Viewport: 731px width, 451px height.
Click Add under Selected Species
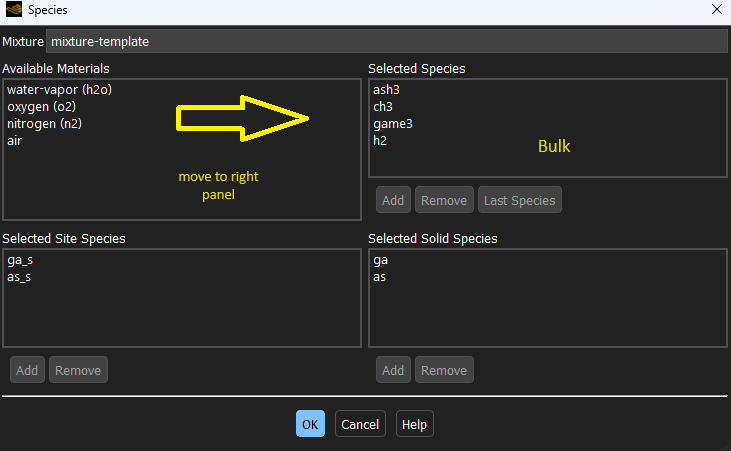click(393, 200)
